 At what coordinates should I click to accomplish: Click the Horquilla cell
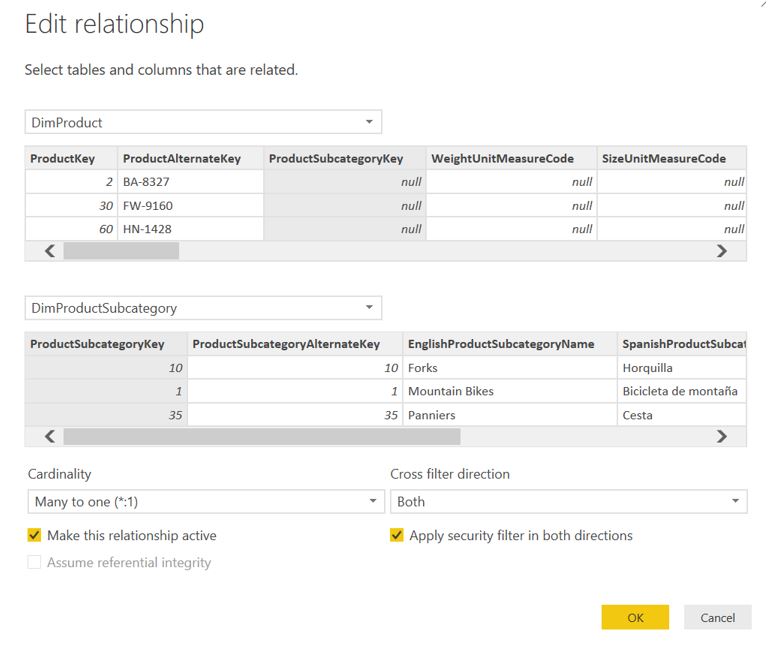682,368
